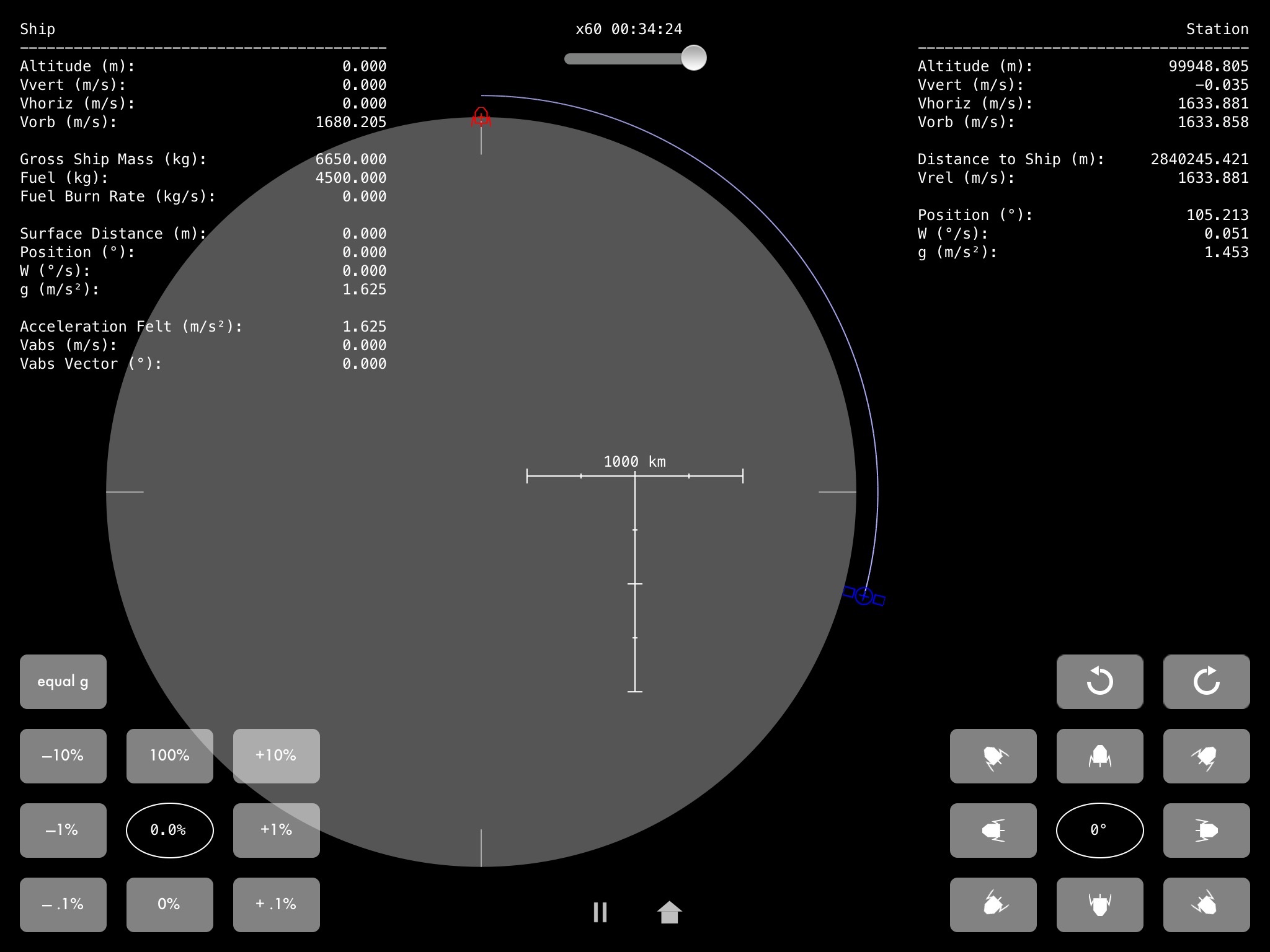Pause the simulation

600,912
